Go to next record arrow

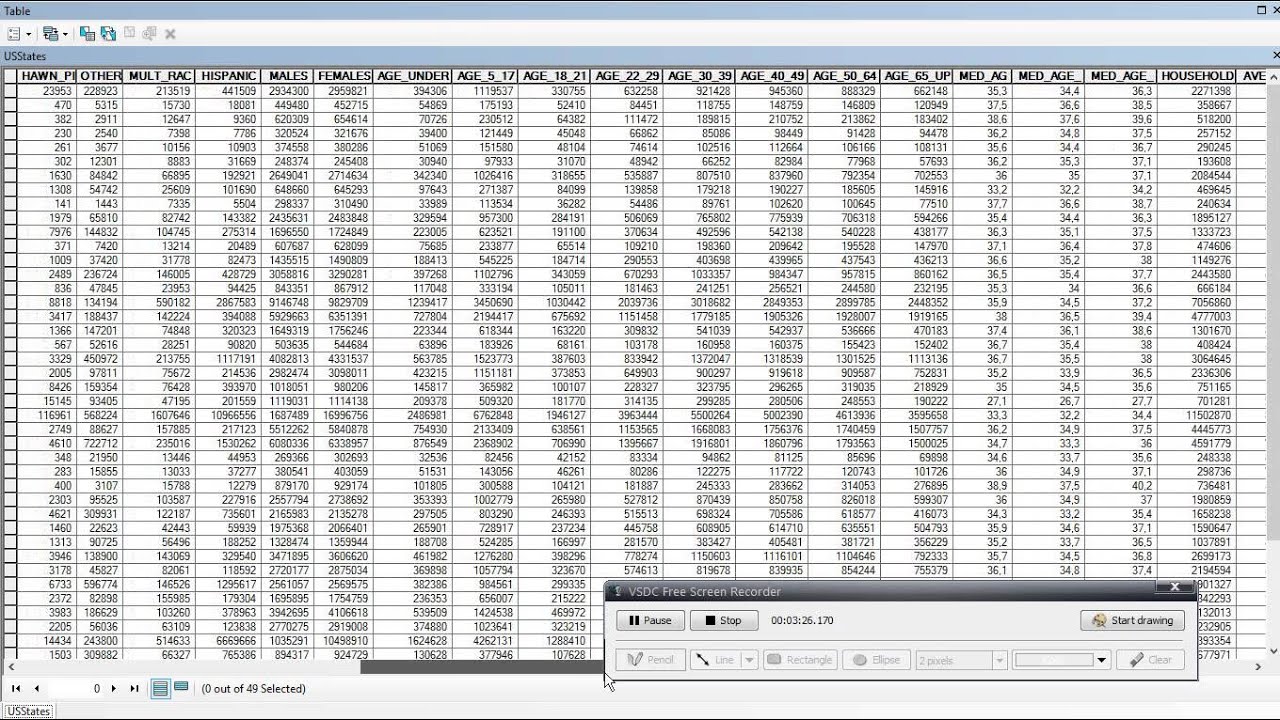click(114, 688)
